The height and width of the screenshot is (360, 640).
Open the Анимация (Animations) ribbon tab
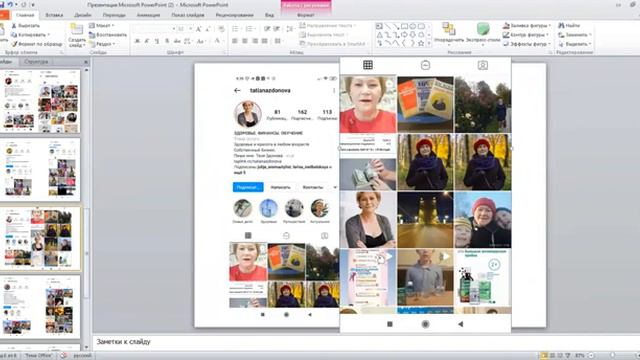click(148, 15)
